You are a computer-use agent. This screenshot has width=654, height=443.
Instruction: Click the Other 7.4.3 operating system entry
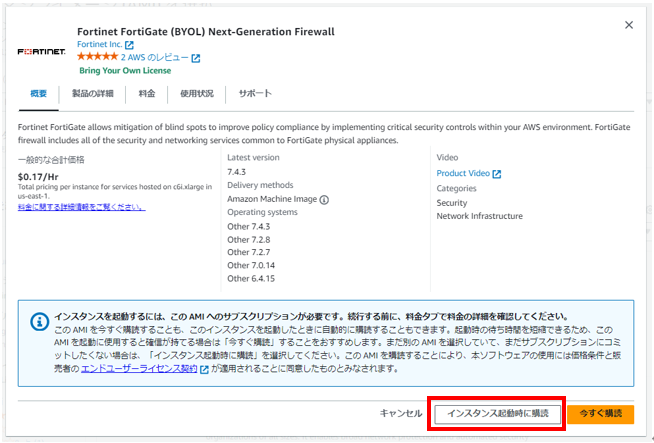coord(249,227)
